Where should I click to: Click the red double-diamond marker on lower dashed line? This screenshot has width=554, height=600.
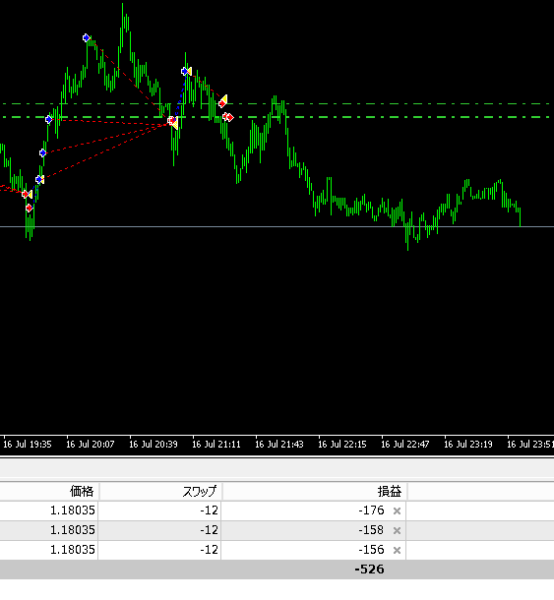[x=228, y=117]
